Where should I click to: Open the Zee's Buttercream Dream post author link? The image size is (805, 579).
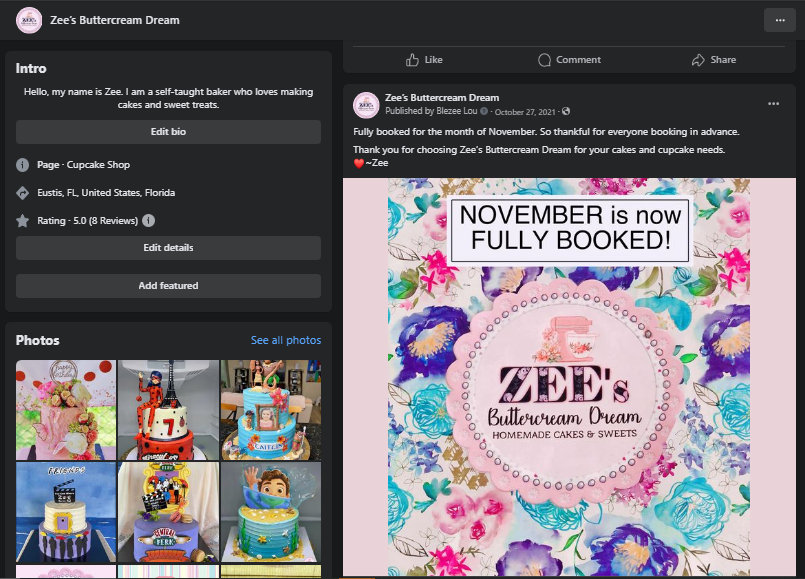(x=442, y=98)
